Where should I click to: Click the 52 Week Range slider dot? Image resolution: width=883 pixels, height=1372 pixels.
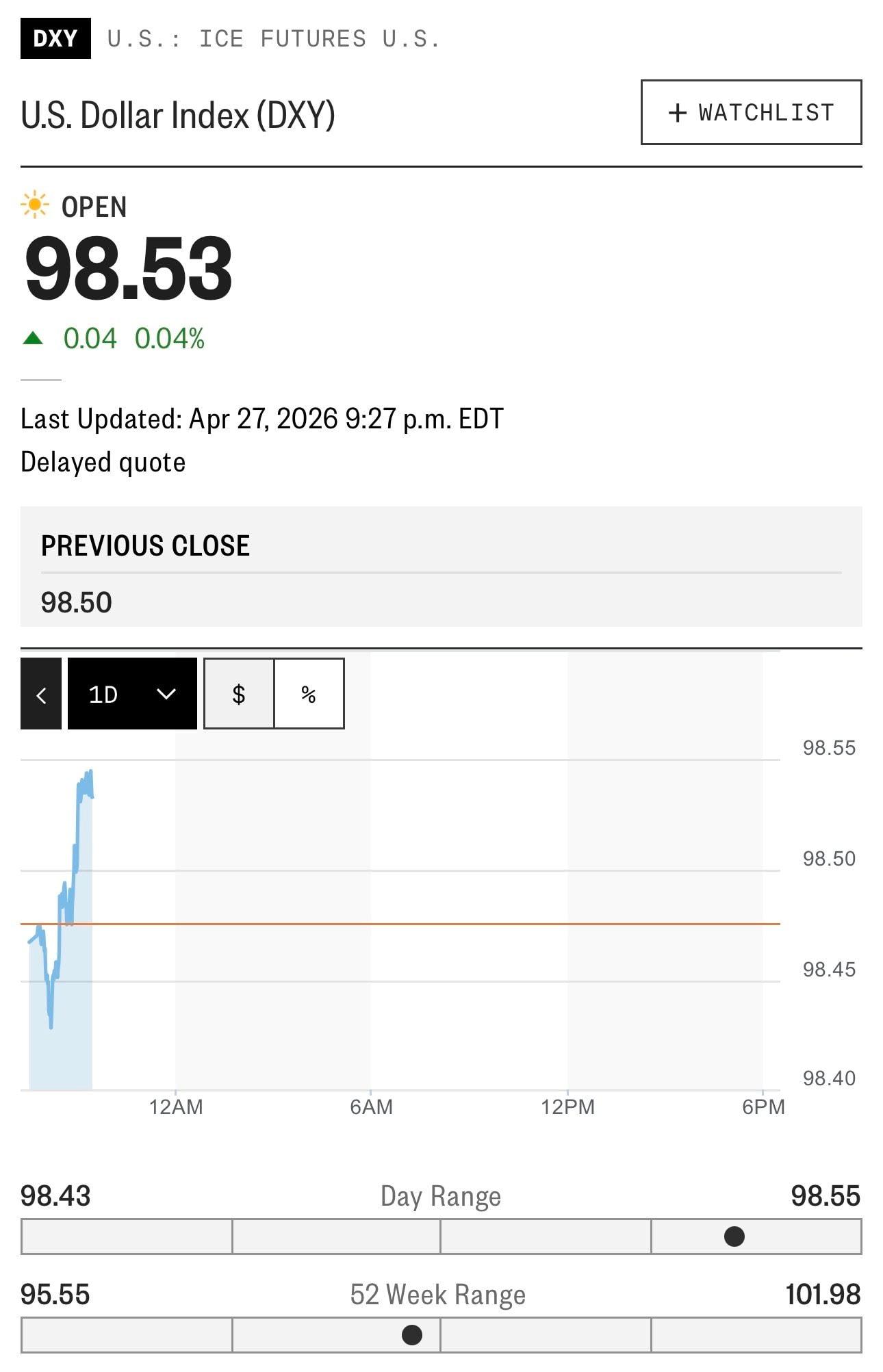[411, 1335]
